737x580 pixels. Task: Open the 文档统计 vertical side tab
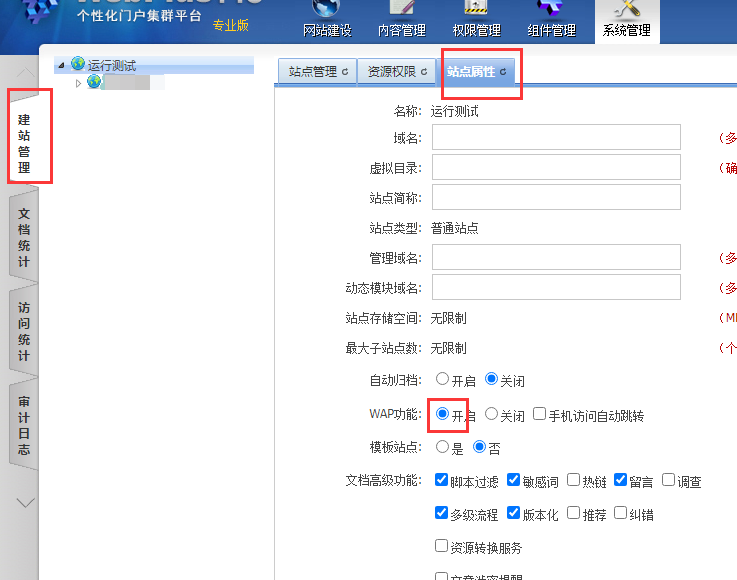[24, 238]
